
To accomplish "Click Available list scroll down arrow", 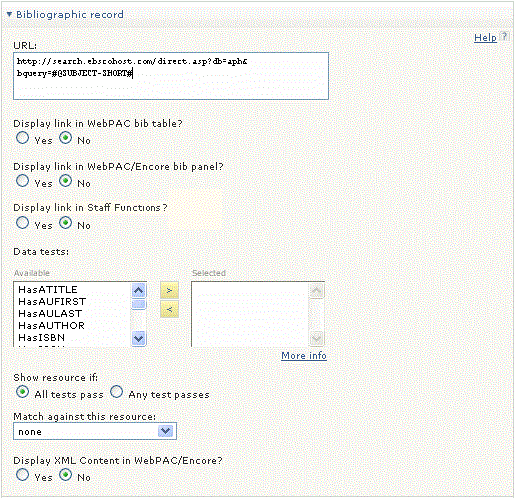I will (x=139, y=339).
